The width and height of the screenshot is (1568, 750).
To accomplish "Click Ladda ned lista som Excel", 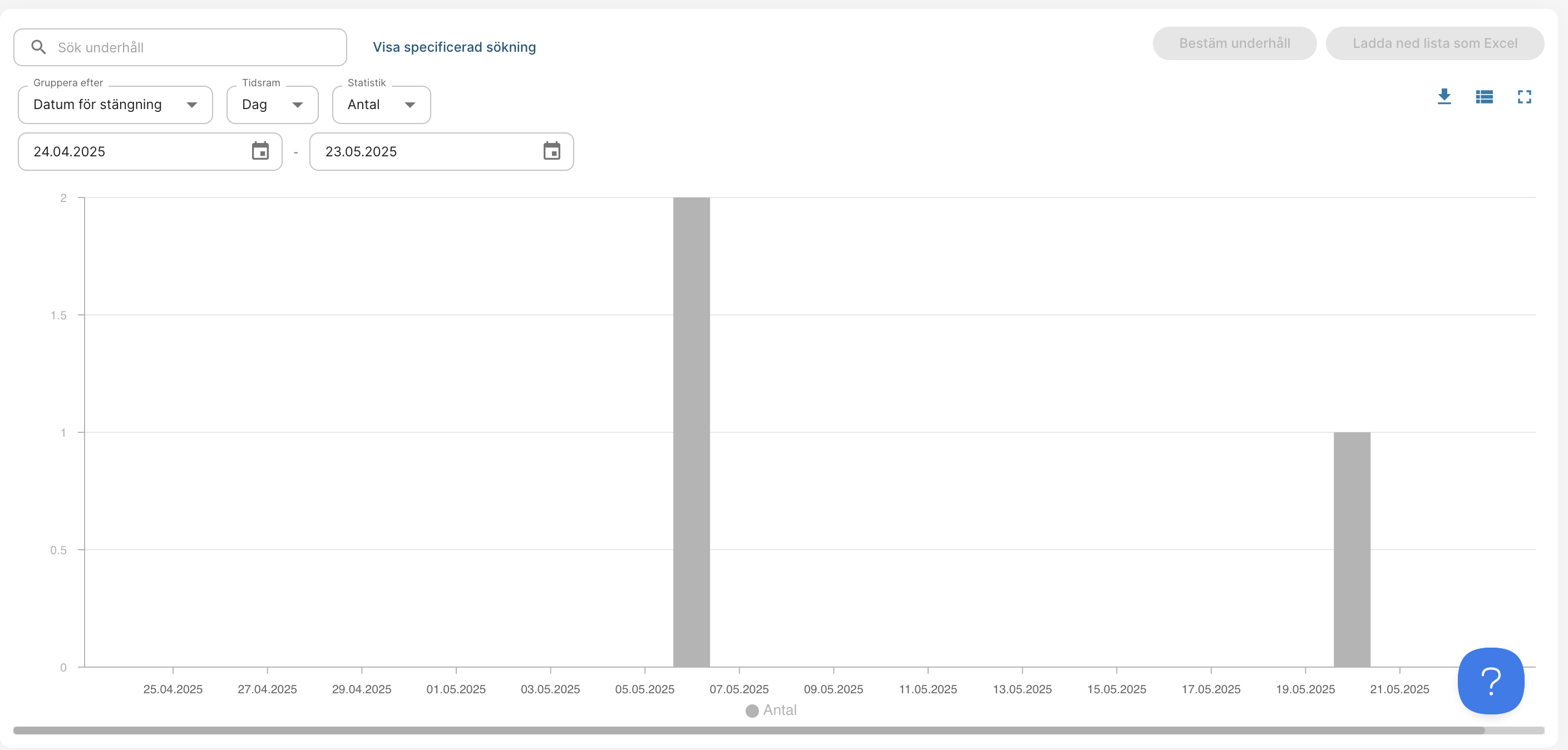I will [x=1434, y=43].
